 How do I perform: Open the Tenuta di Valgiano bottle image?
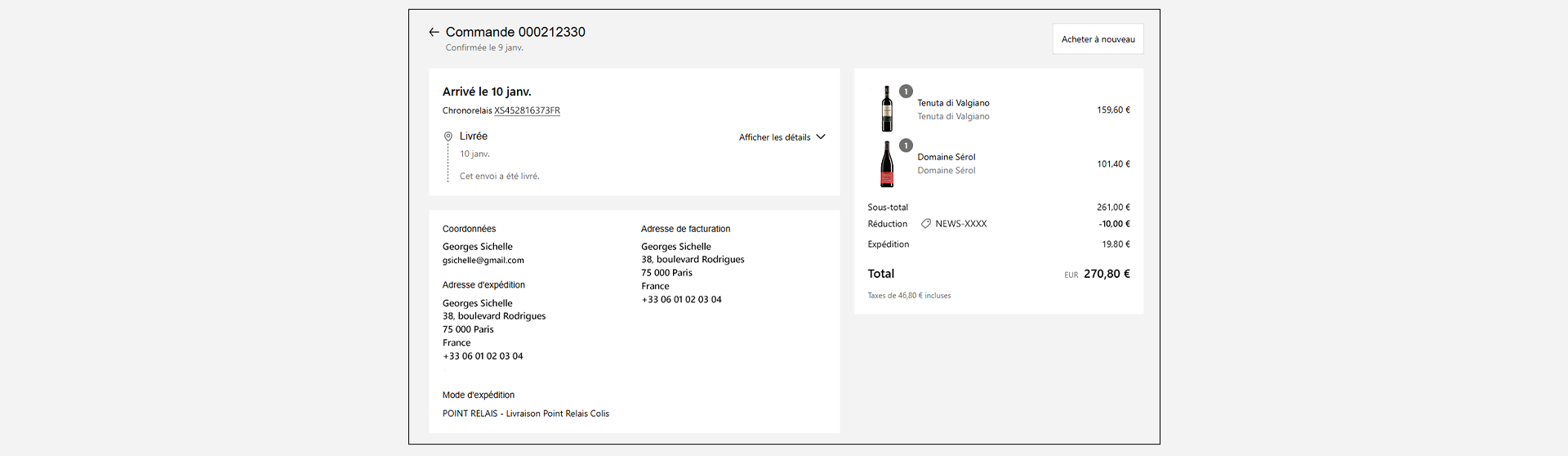coord(887,110)
